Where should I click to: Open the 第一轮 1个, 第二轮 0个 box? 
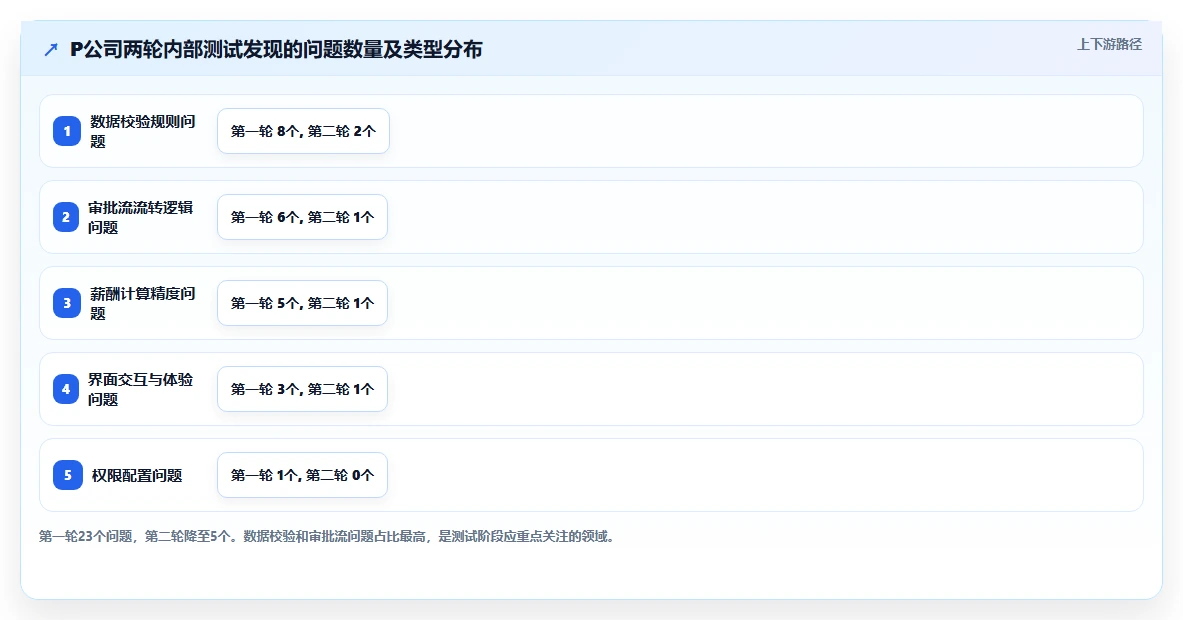pyautogui.click(x=303, y=475)
